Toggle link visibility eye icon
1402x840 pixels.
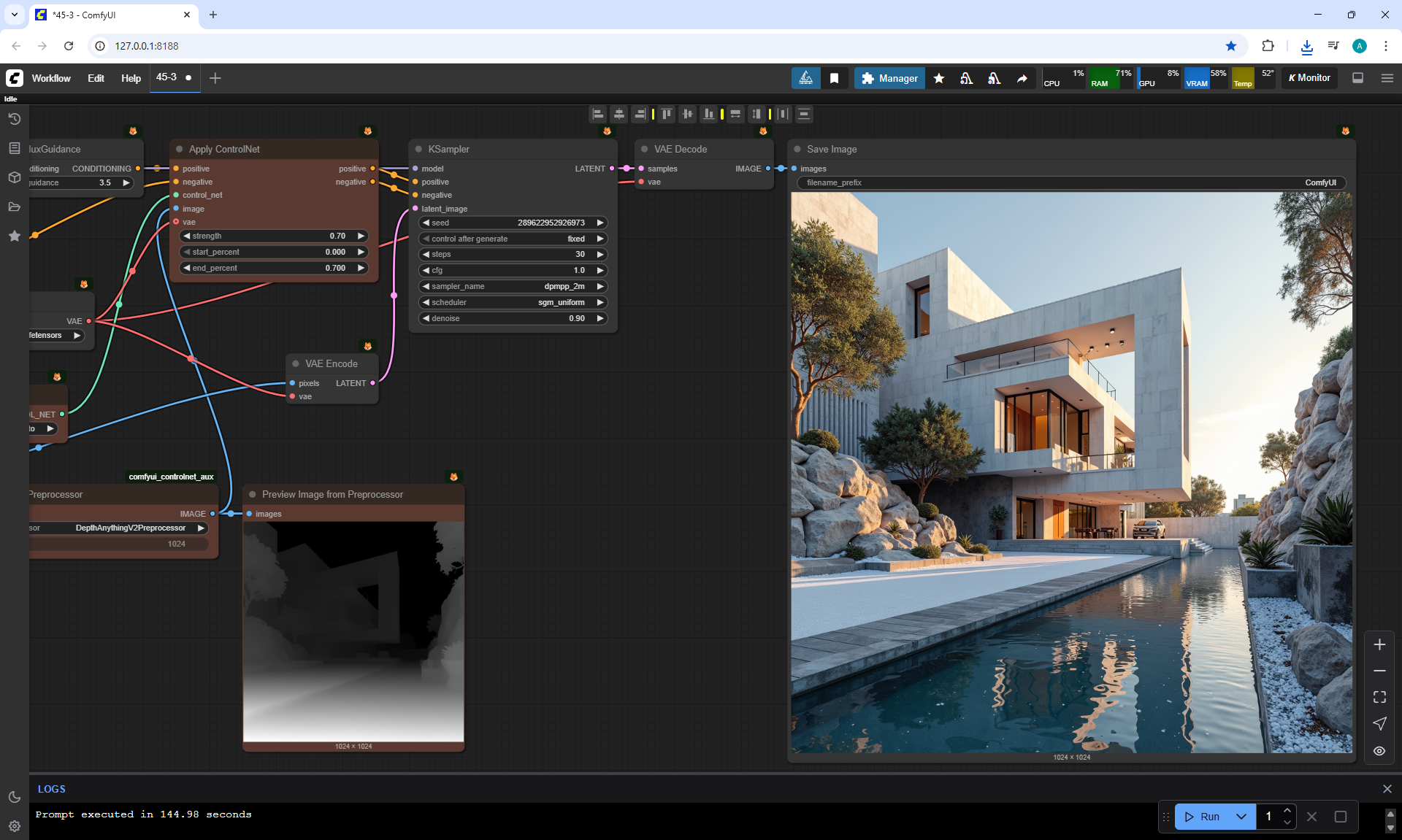(x=1379, y=750)
